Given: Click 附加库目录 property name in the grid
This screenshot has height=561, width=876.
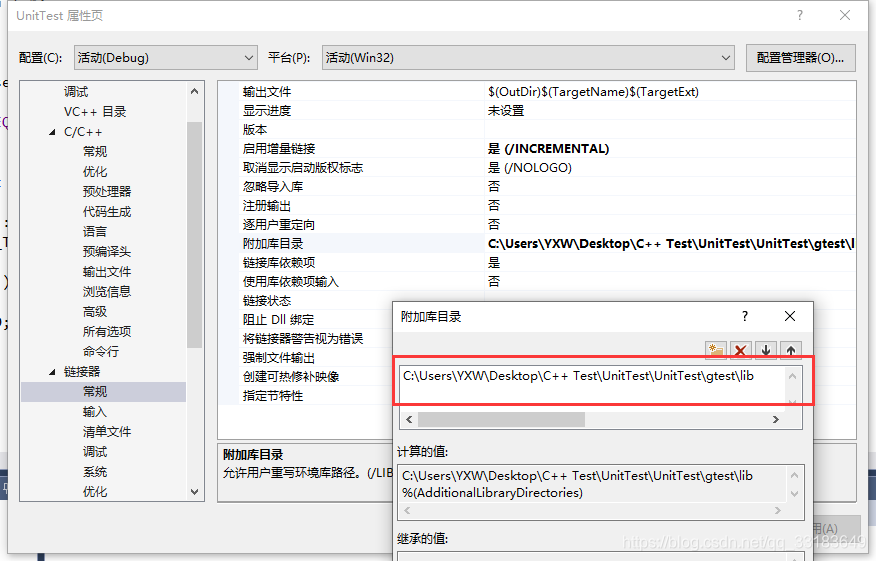Looking at the screenshot, I should click(x=273, y=244).
